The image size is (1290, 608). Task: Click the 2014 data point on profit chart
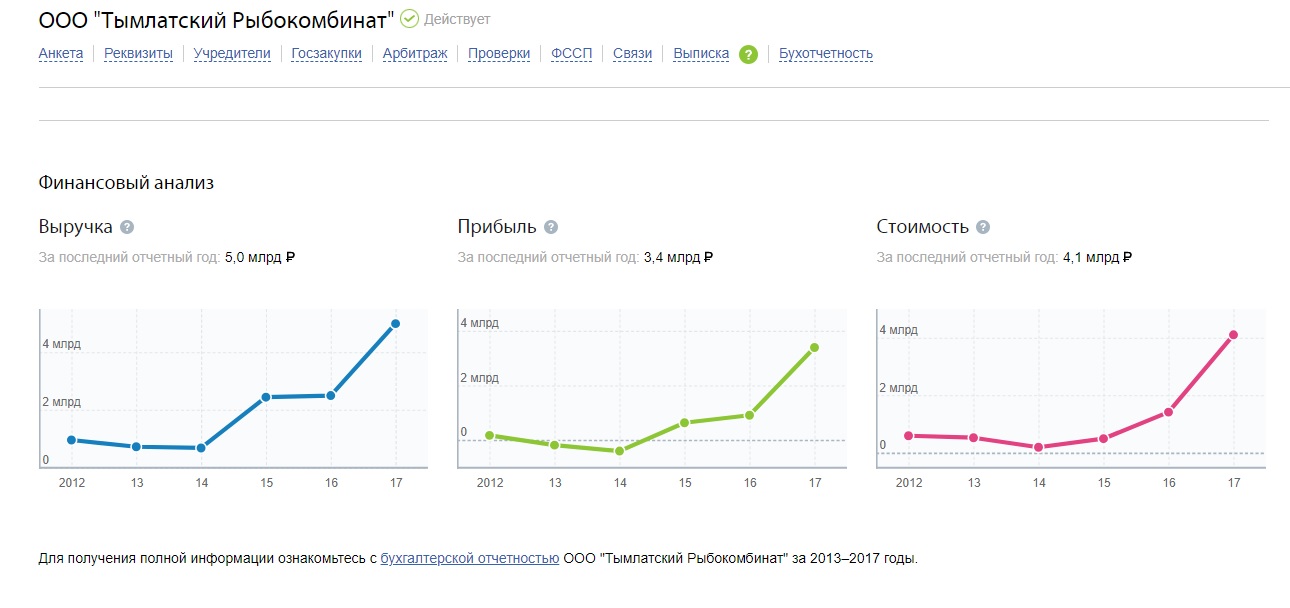pyautogui.click(x=619, y=451)
